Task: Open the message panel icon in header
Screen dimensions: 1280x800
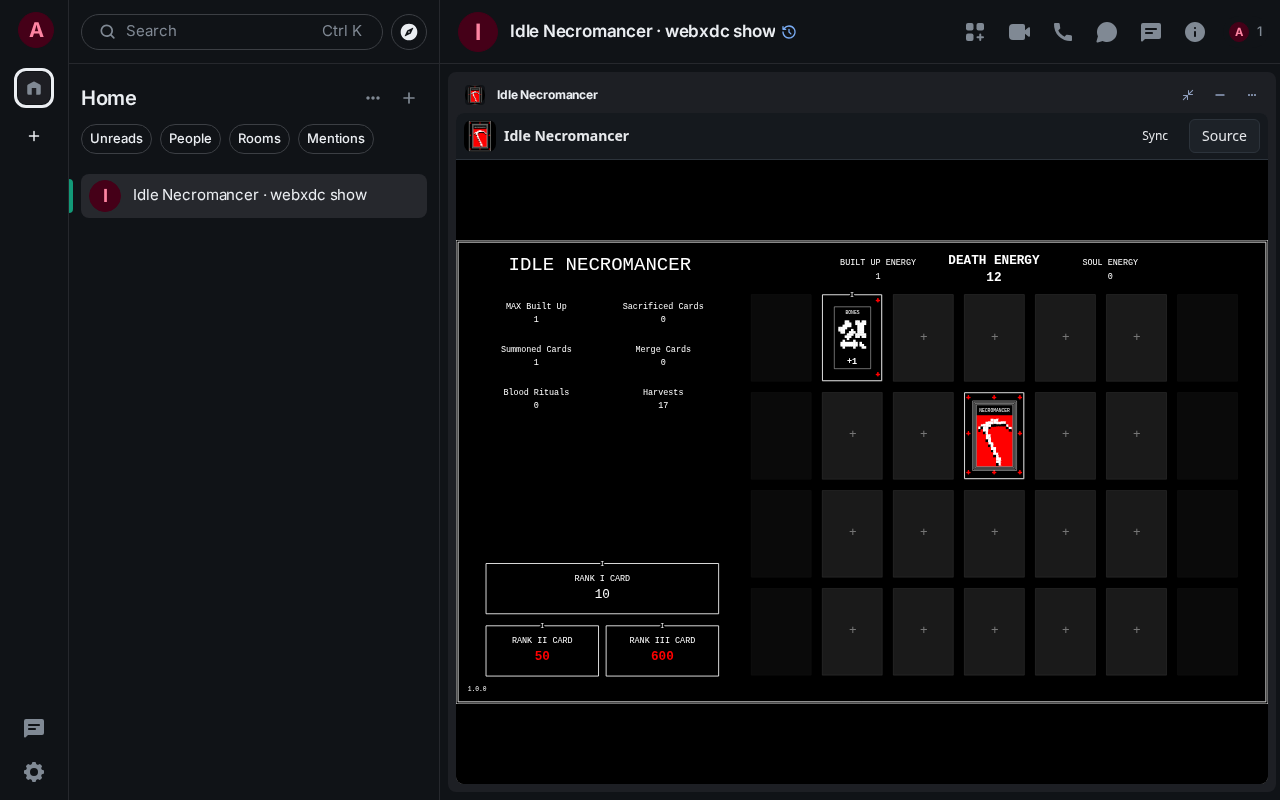Action: tap(1151, 32)
